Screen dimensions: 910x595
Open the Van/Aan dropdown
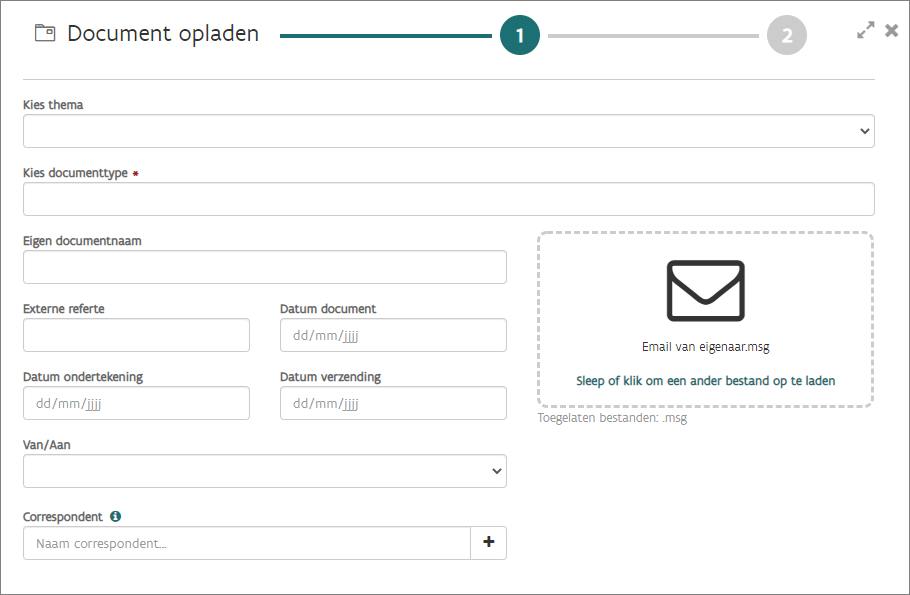(x=264, y=471)
